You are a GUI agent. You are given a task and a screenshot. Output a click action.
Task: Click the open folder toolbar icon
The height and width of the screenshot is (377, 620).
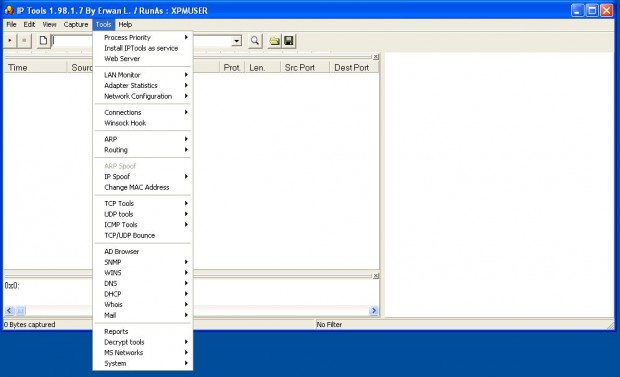[274, 40]
